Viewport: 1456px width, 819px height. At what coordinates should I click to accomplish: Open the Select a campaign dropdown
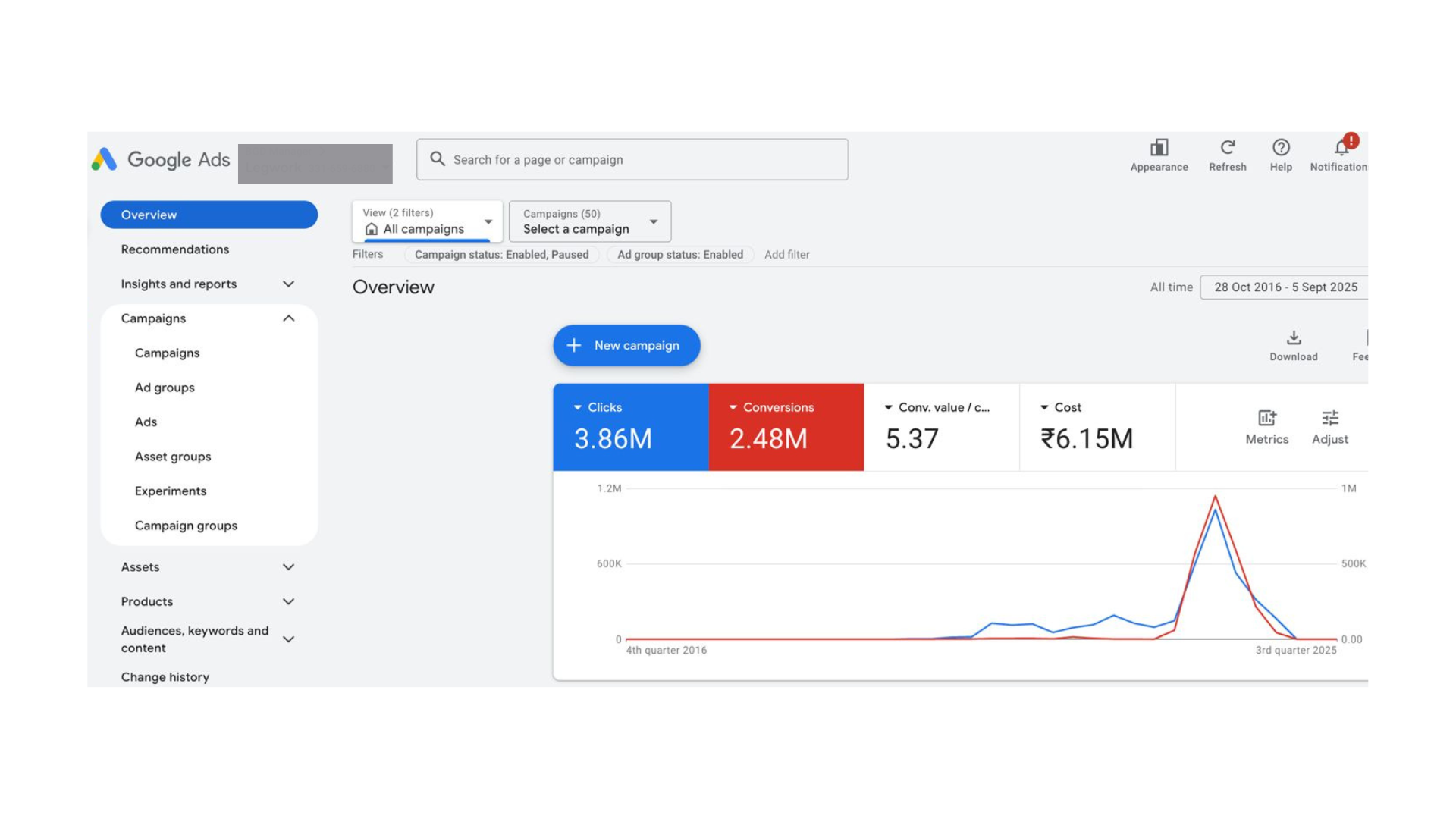click(589, 221)
